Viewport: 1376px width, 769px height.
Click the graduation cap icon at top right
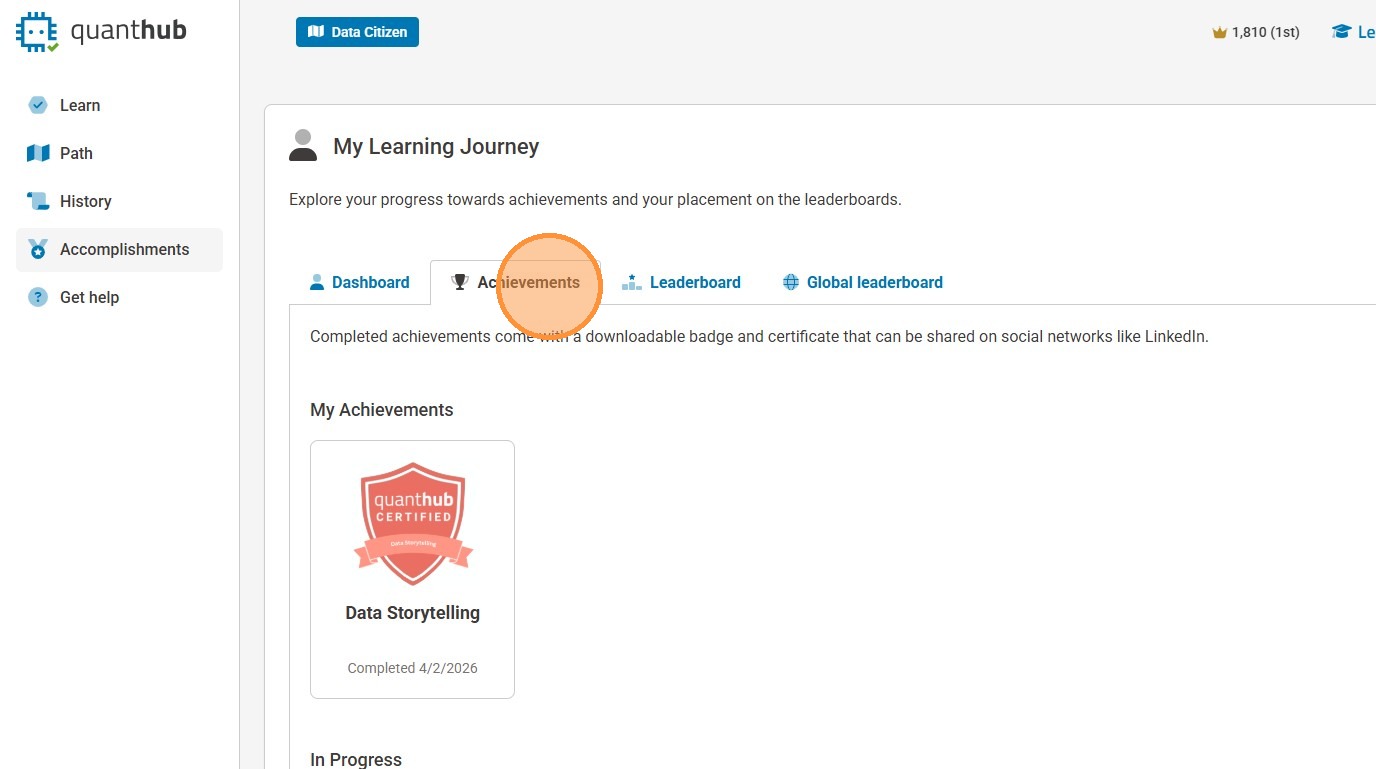point(1341,32)
